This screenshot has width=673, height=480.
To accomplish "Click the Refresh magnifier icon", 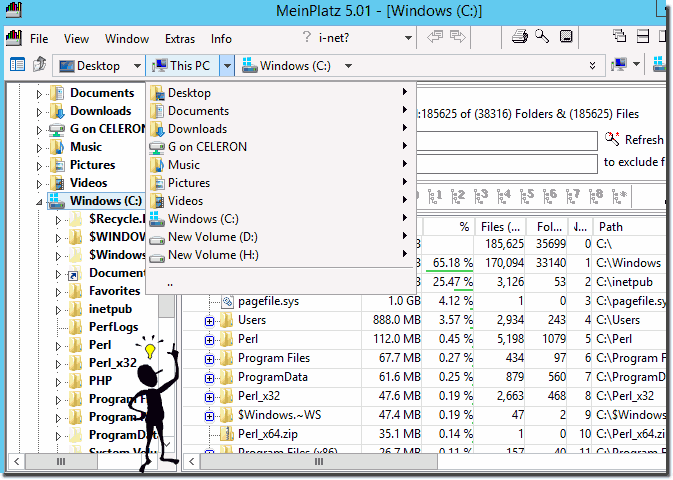I will (x=613, y=139).
